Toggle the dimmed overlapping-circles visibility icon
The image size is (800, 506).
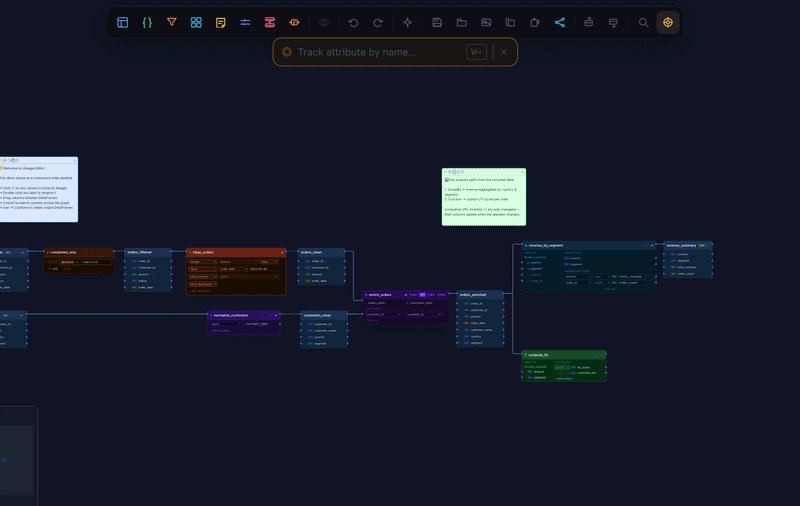pos(323,22)
